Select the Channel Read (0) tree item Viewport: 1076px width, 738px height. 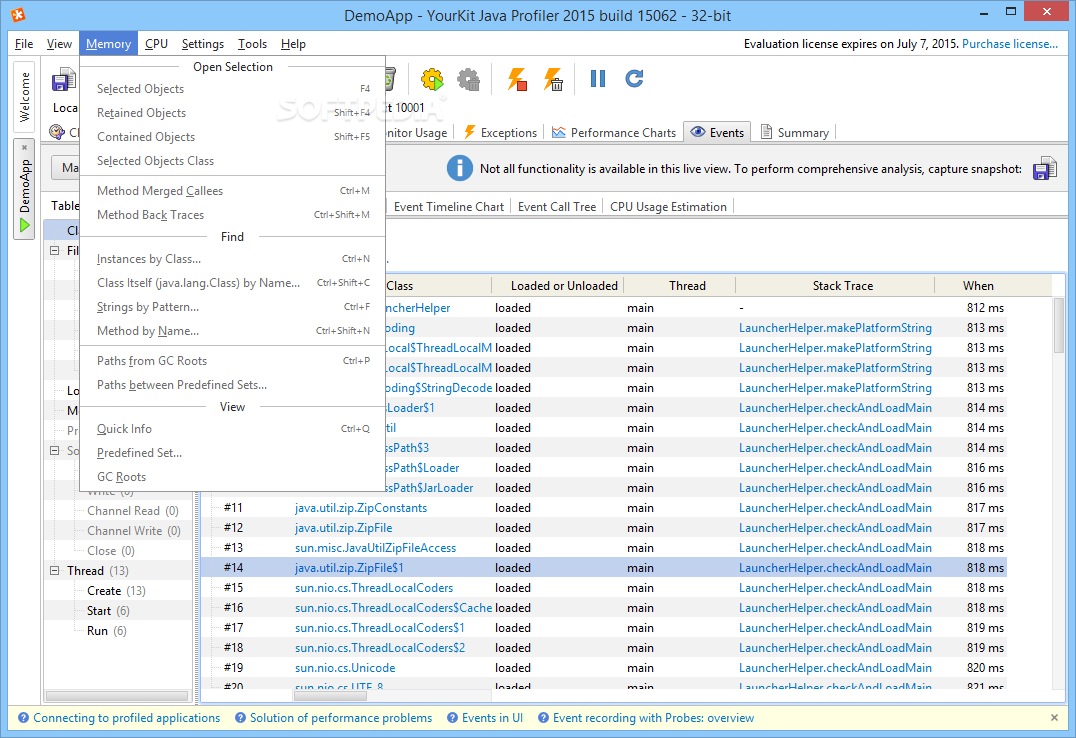tap(132, 511)
